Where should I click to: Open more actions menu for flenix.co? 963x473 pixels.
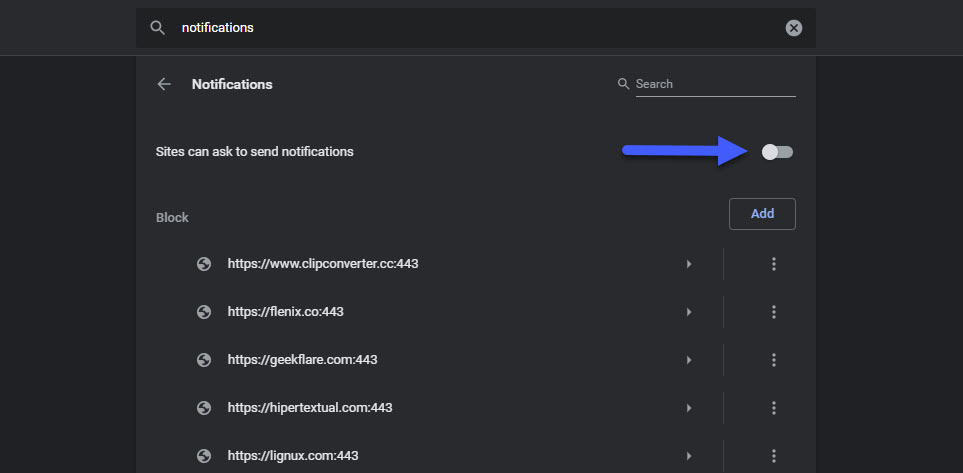point(774,312)
